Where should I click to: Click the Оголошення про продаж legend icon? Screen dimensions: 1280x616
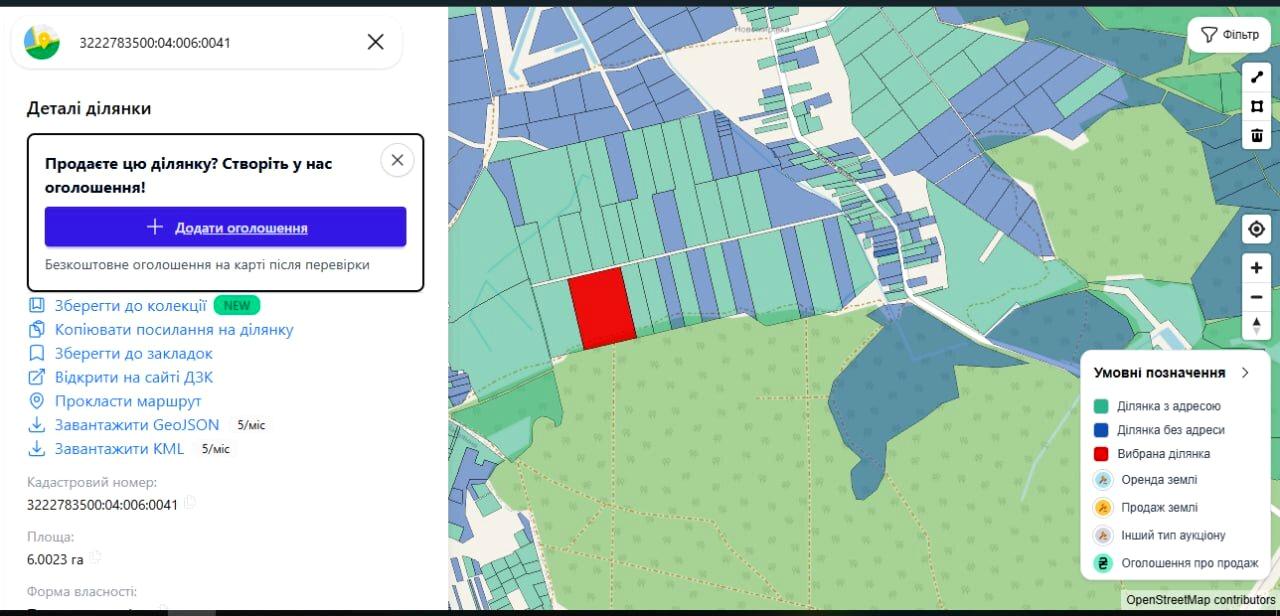[1103, 563]
